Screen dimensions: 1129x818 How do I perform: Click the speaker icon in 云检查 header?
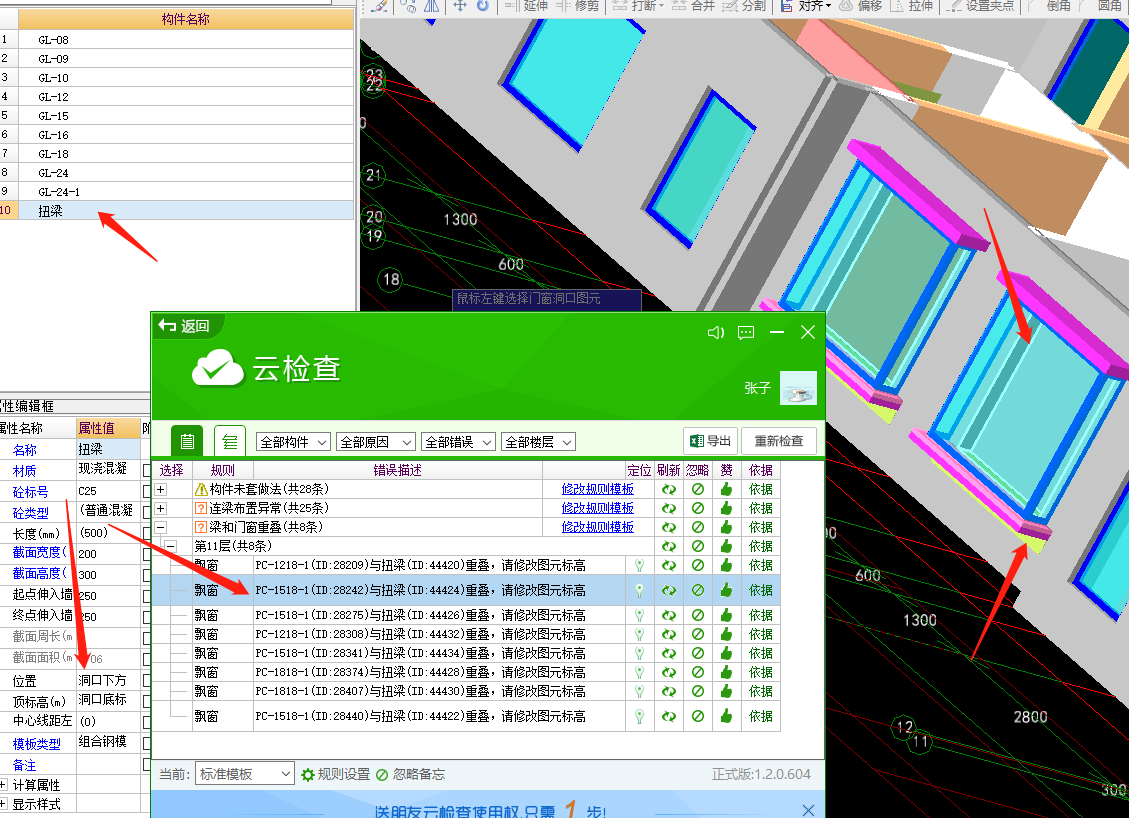[x=716, y=332]
